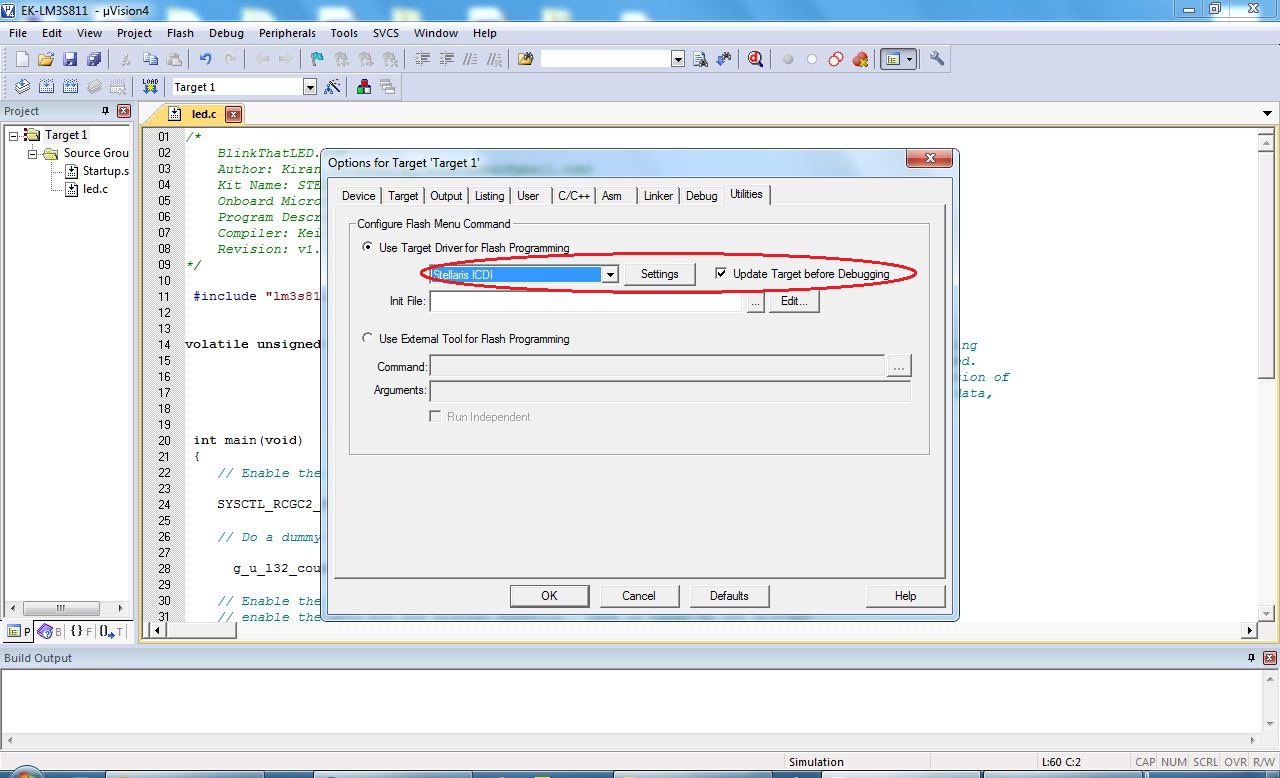Open the Target 1 selection dropdown

coord(309,88)
